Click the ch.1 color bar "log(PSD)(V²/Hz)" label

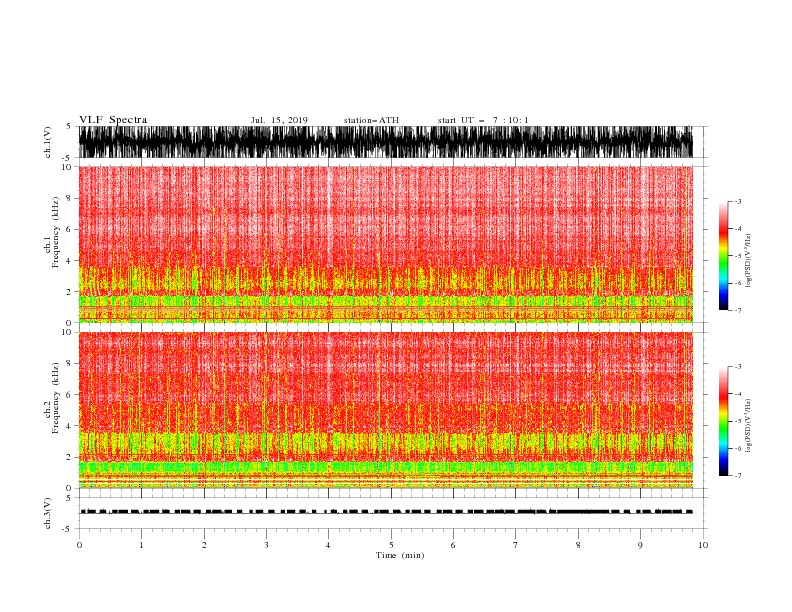tap(749, 261)
